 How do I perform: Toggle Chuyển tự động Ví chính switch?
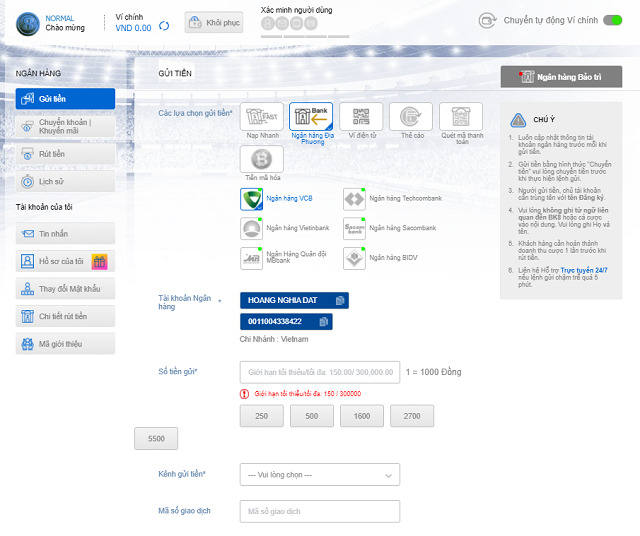point(613,20)
